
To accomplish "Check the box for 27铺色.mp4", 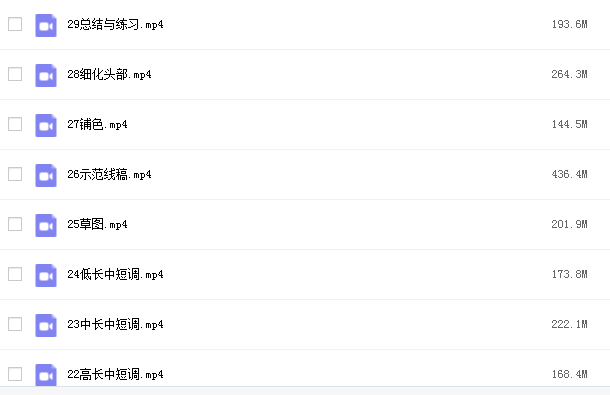I will [x=15, y=124].
